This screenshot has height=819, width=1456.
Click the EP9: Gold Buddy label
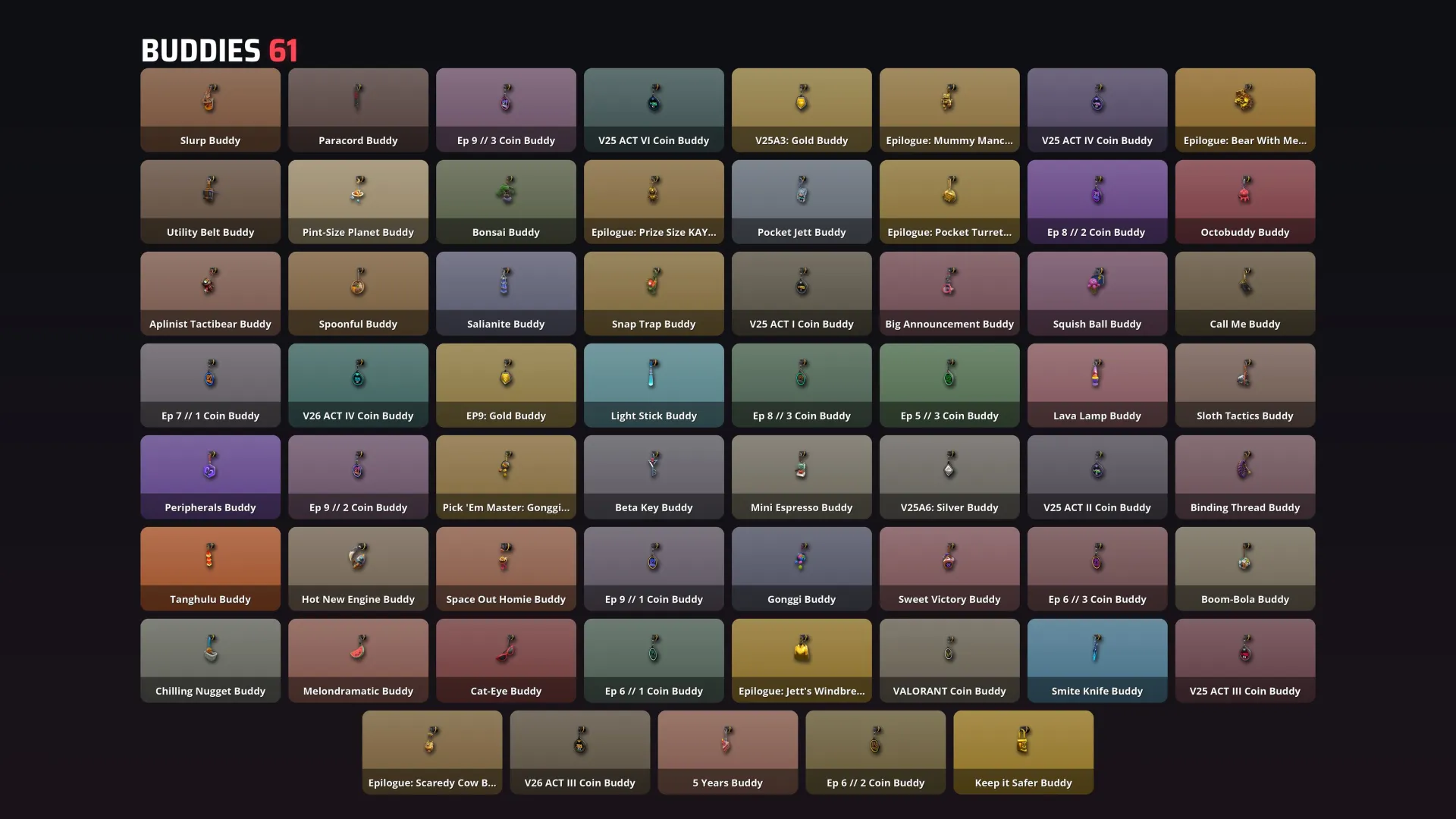[x=506, y=416]
